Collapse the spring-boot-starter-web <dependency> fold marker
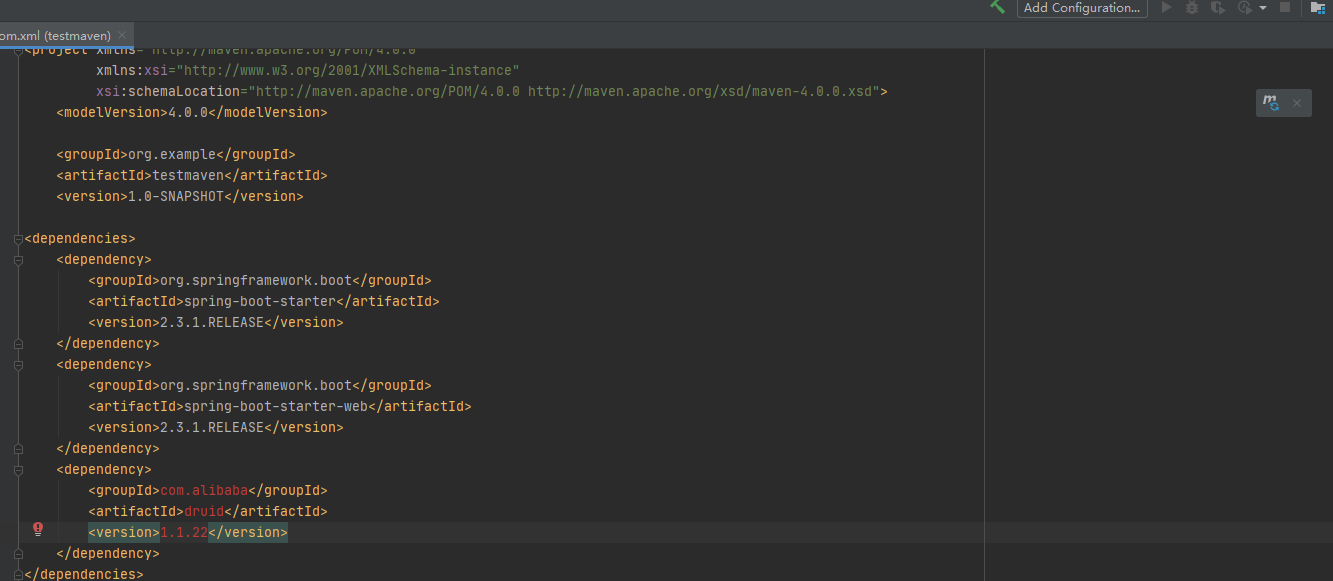 coord(18,365)
